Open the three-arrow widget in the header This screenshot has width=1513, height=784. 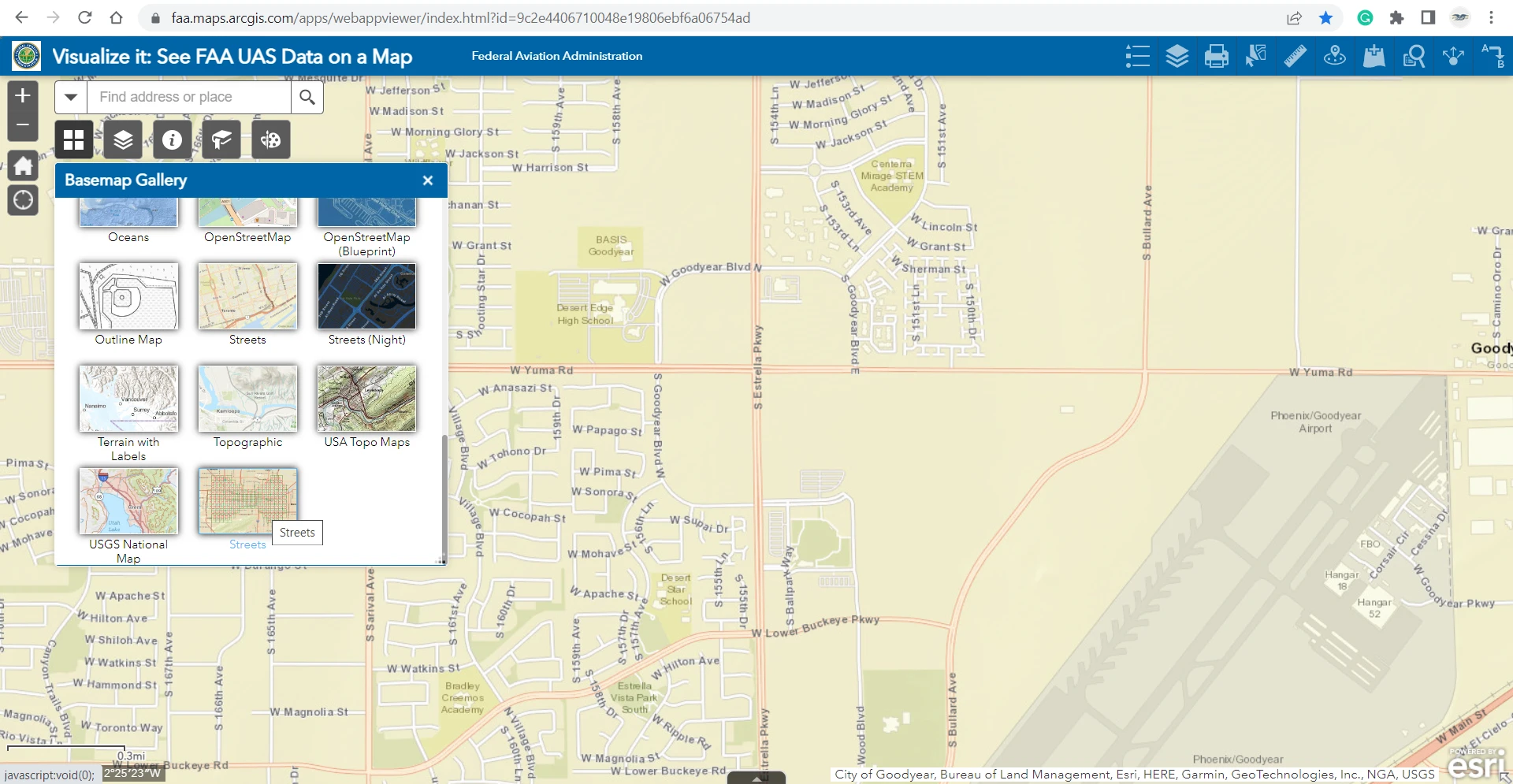pos(1453,56)
